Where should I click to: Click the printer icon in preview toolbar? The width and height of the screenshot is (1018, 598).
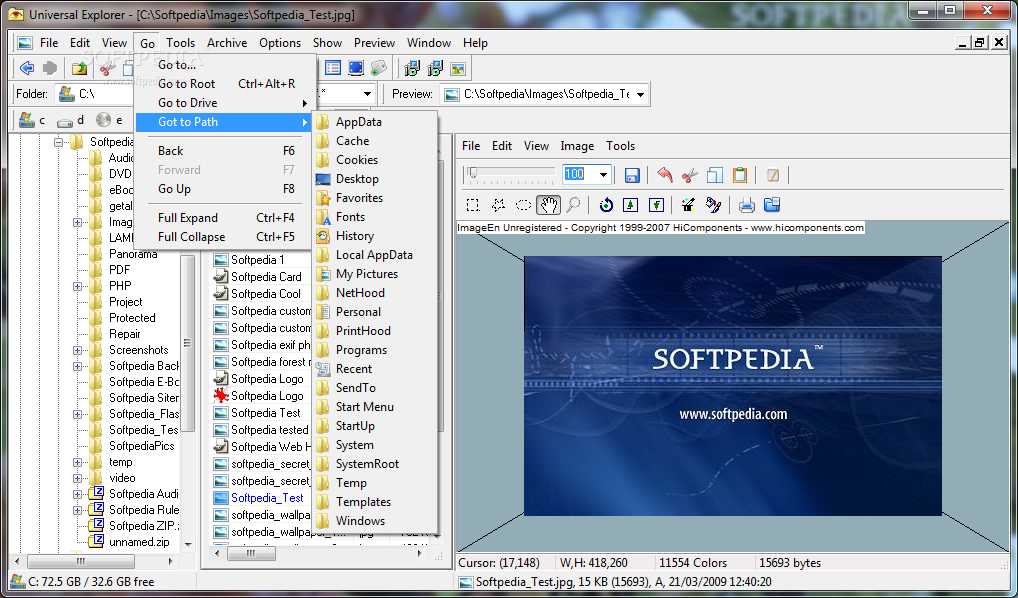(x=746, y=205)
